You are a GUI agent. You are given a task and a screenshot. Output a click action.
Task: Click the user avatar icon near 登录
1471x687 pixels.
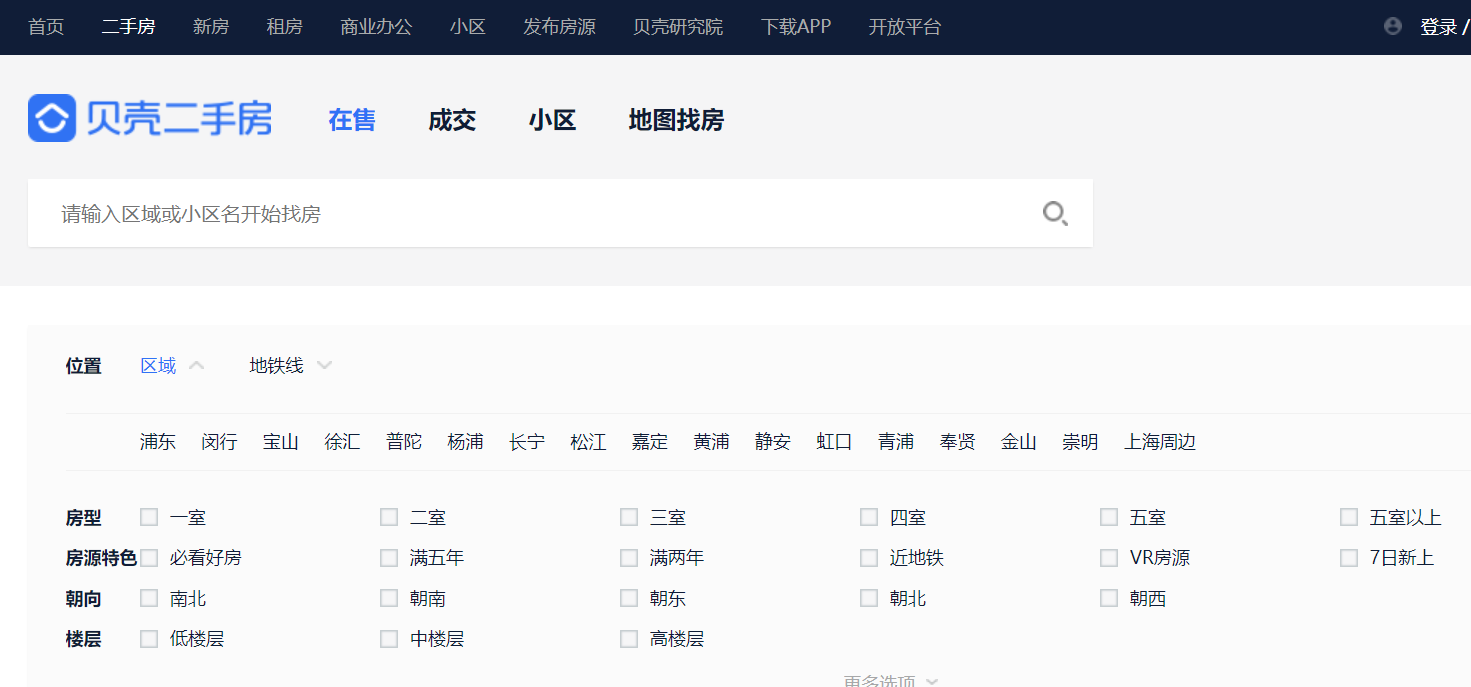coord(1393,26)
